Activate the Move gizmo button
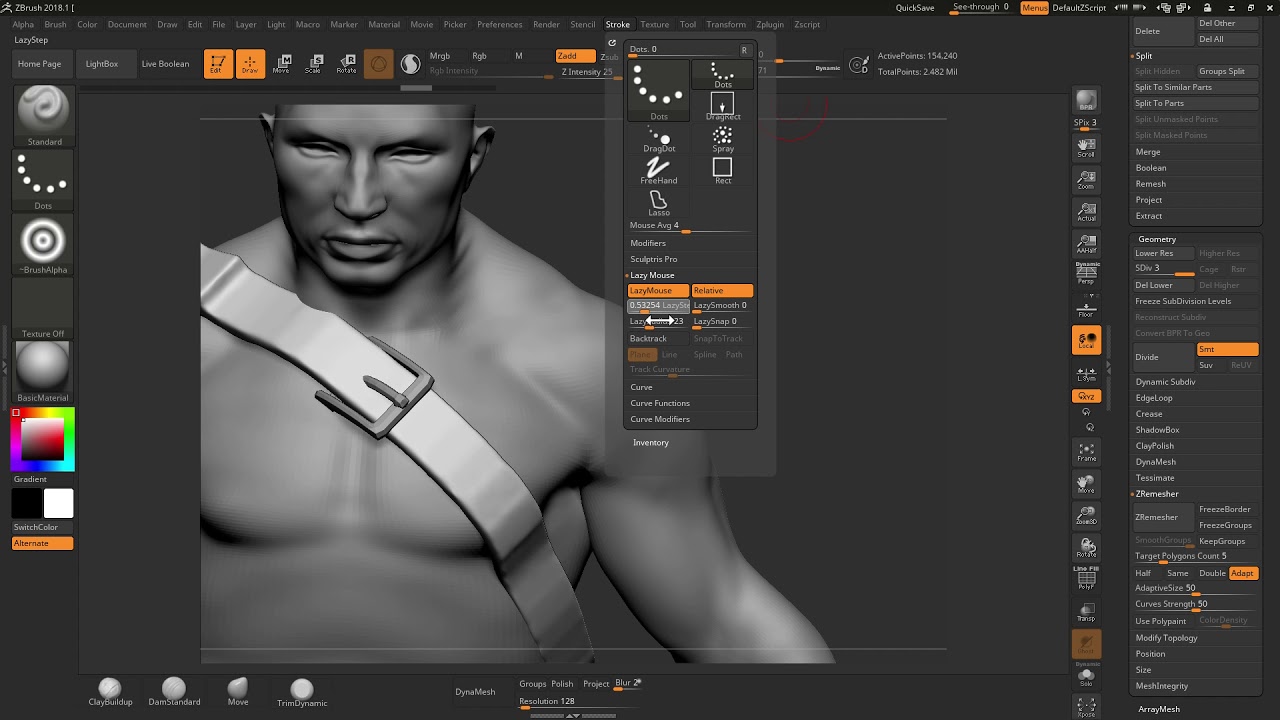The image size is (1280, 720). point(282,64)
